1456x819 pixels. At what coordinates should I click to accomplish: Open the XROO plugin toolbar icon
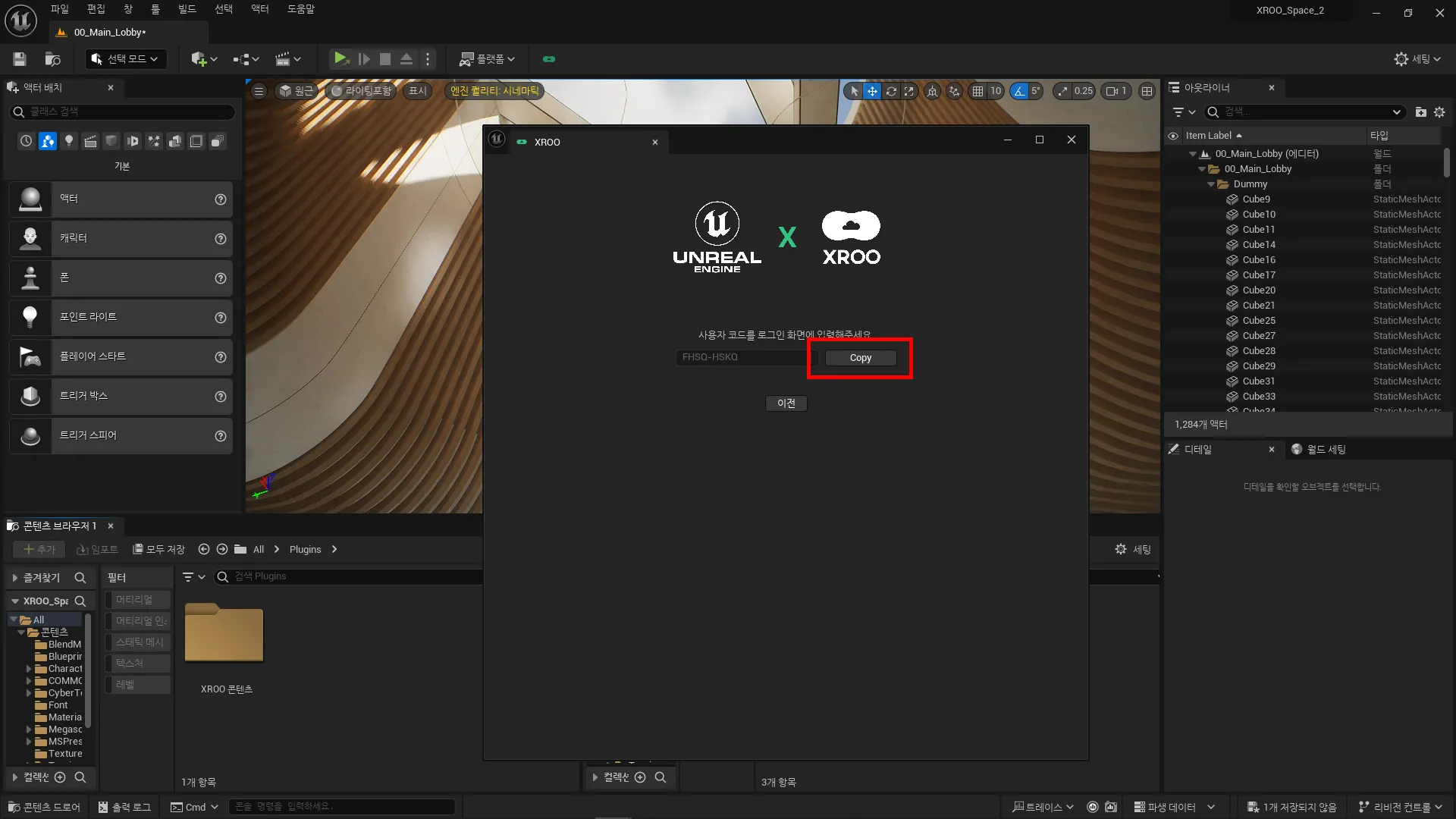point(549,59)
